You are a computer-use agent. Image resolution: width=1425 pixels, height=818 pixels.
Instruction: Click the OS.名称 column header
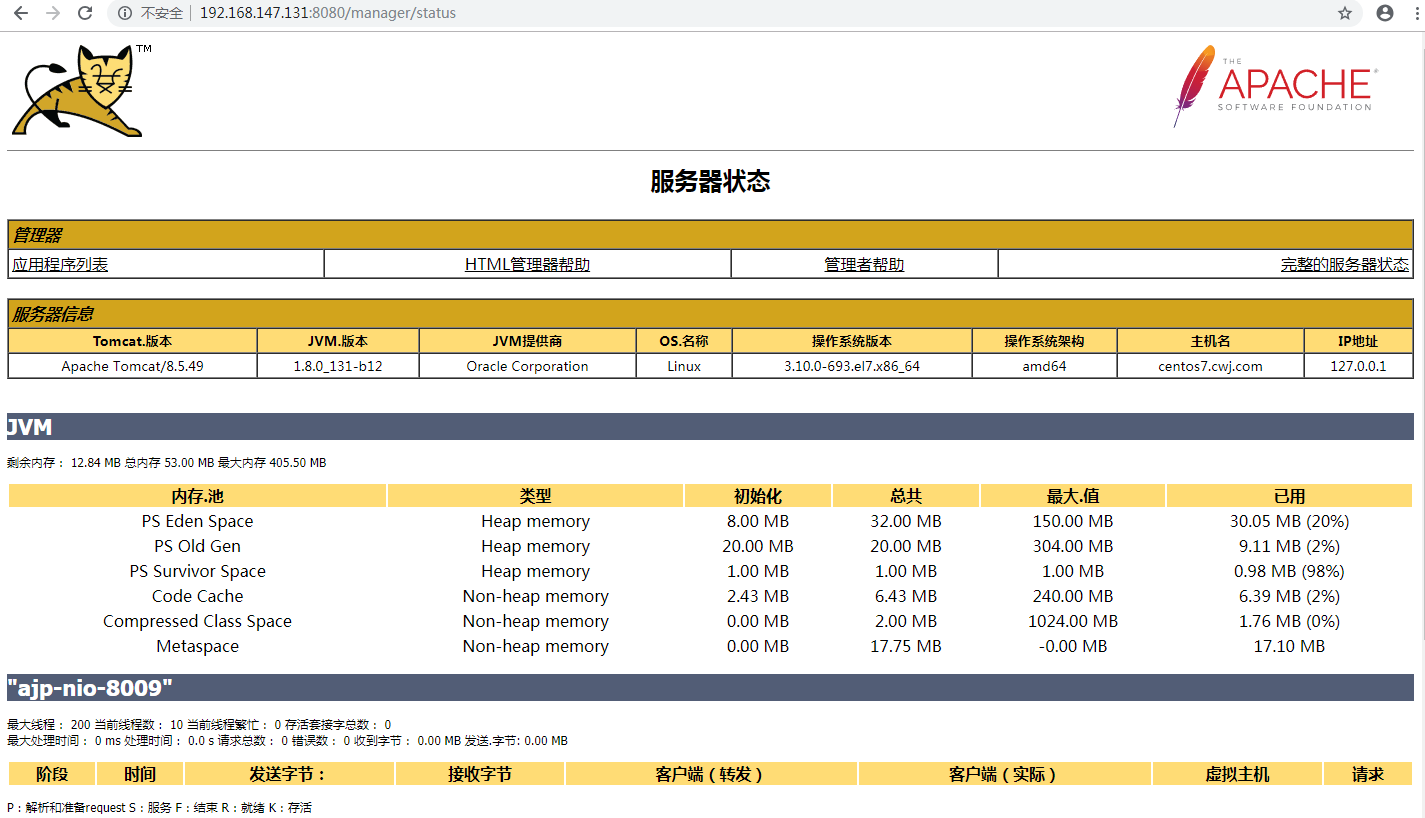pos(684,341)
